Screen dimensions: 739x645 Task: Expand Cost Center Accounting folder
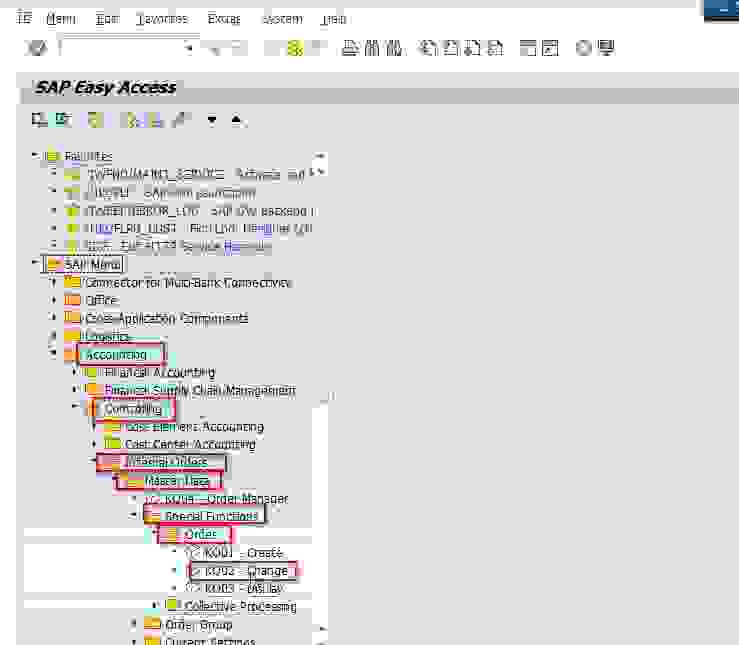pos(94,444)
